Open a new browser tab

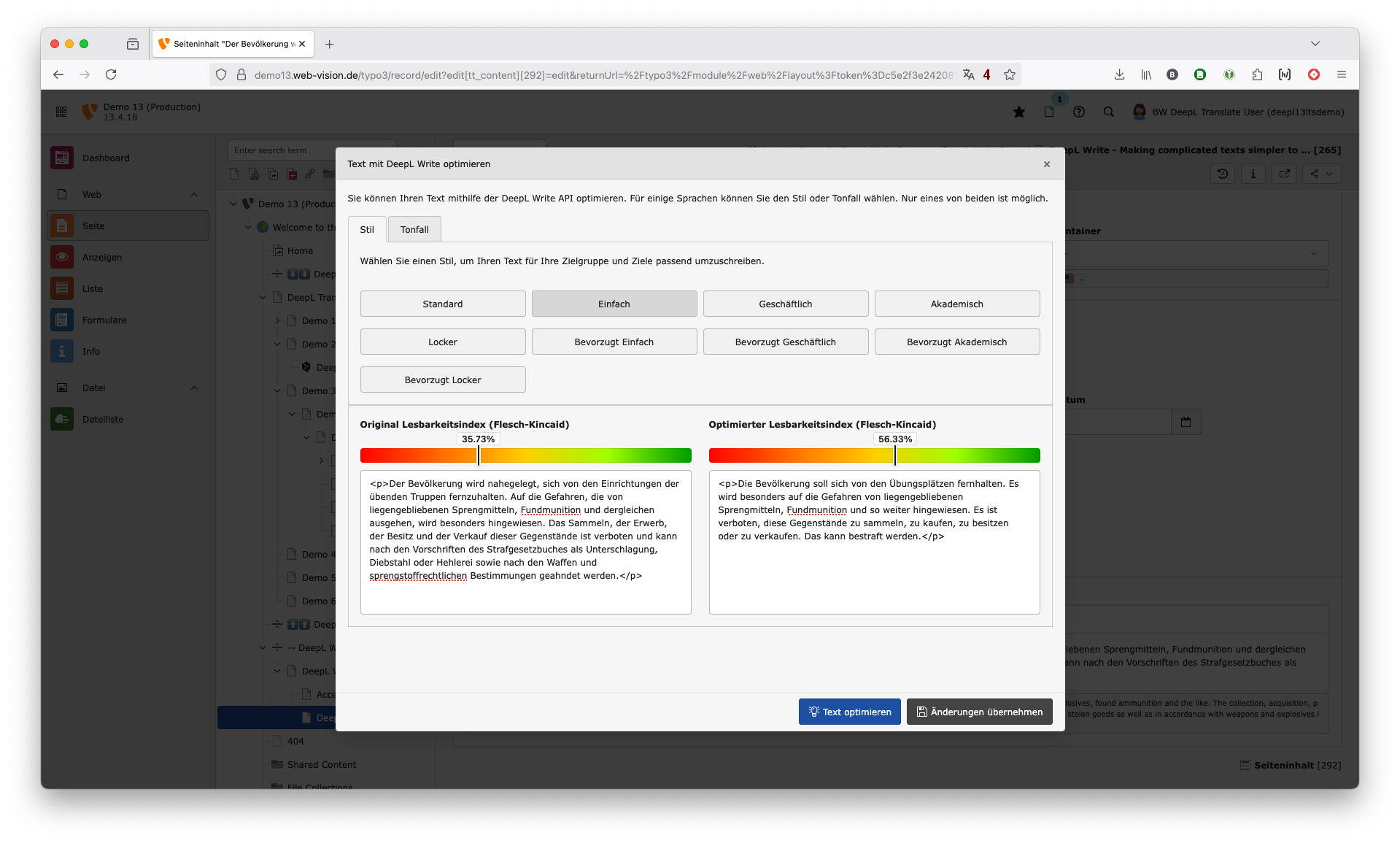point(330,44)
